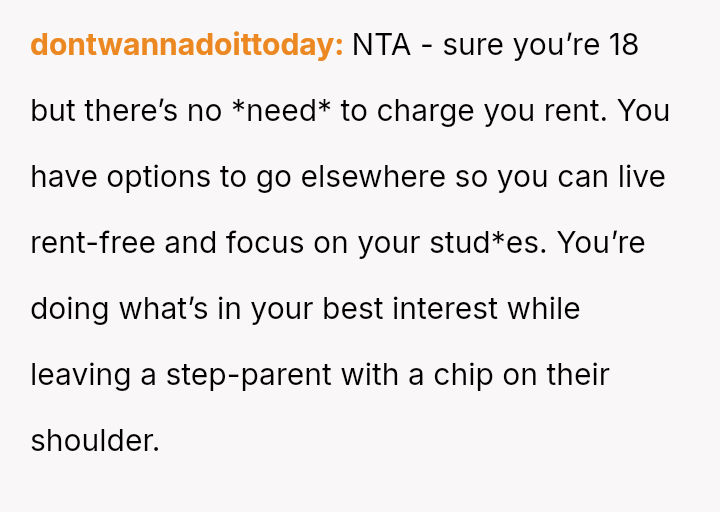Click the final word "shoulder."
The image size is (720, 512).
[95, 441]
